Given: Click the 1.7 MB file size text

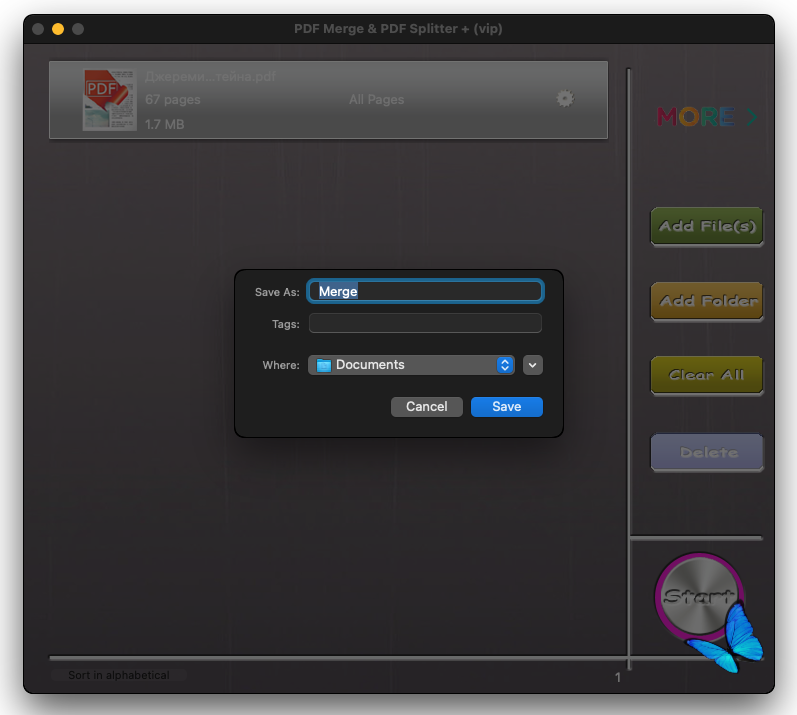Looking at the screenshot, I should pos(165,125).
